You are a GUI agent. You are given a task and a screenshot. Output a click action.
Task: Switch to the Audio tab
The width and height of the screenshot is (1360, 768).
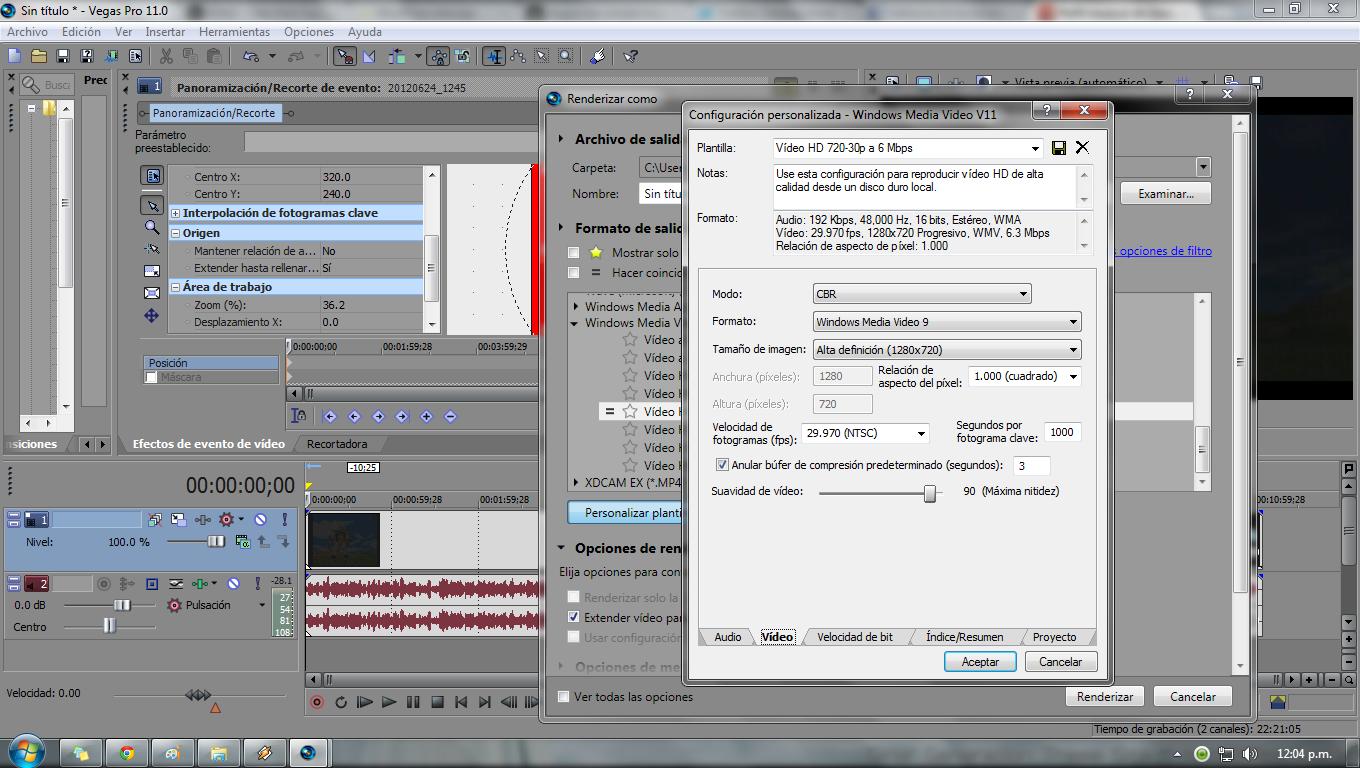pyautogui.click(x=727, y=637)
